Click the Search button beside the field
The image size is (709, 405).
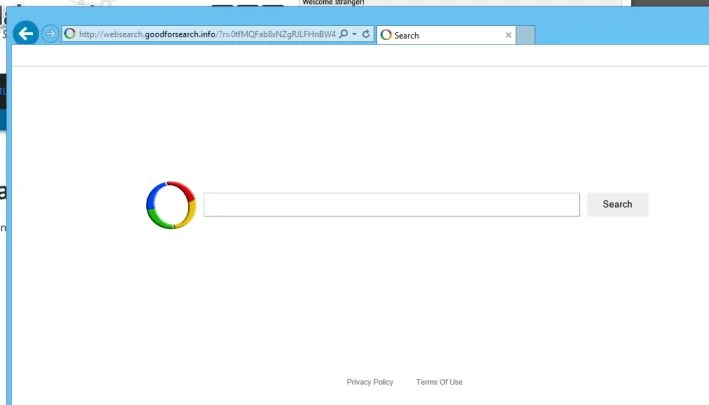[x=617, y=204]
